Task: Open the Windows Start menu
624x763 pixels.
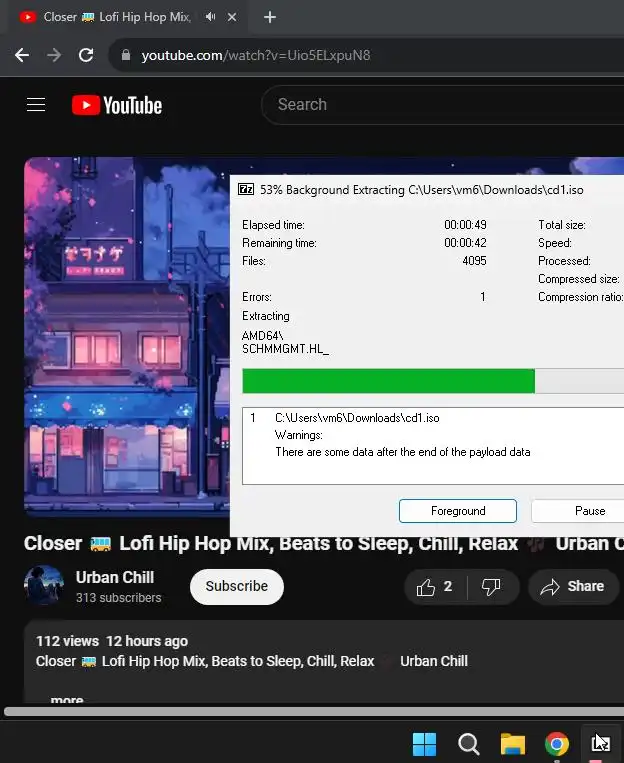Action: pyautogui.click(x=424, y=744)
